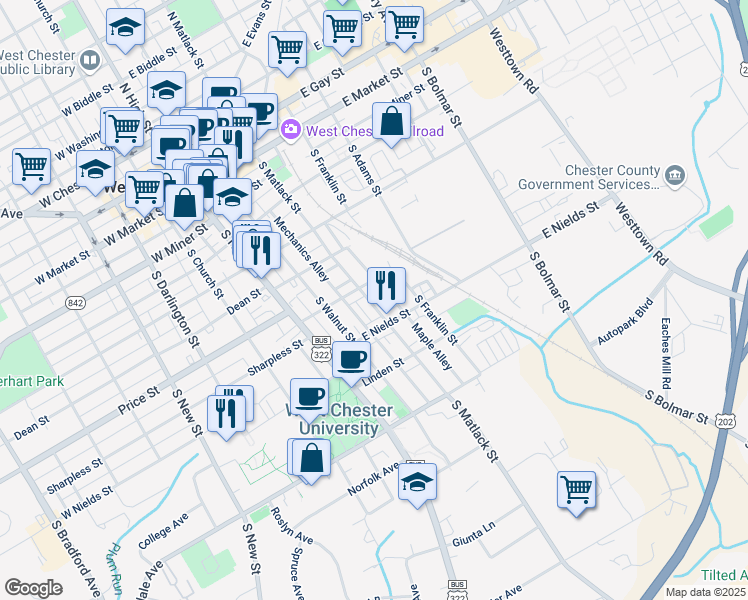Click the Linden St label
748x600 pixels.
tap(383, 372)
